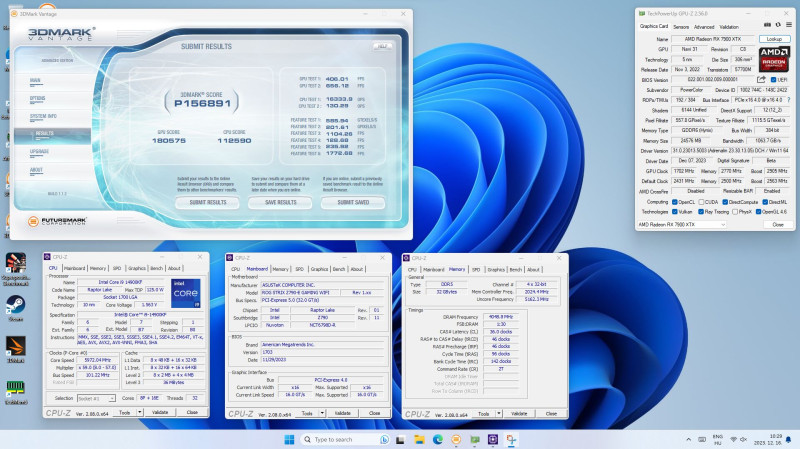
Task: Click the Help button in 3DMark Vantage
Action: [382, 46]
